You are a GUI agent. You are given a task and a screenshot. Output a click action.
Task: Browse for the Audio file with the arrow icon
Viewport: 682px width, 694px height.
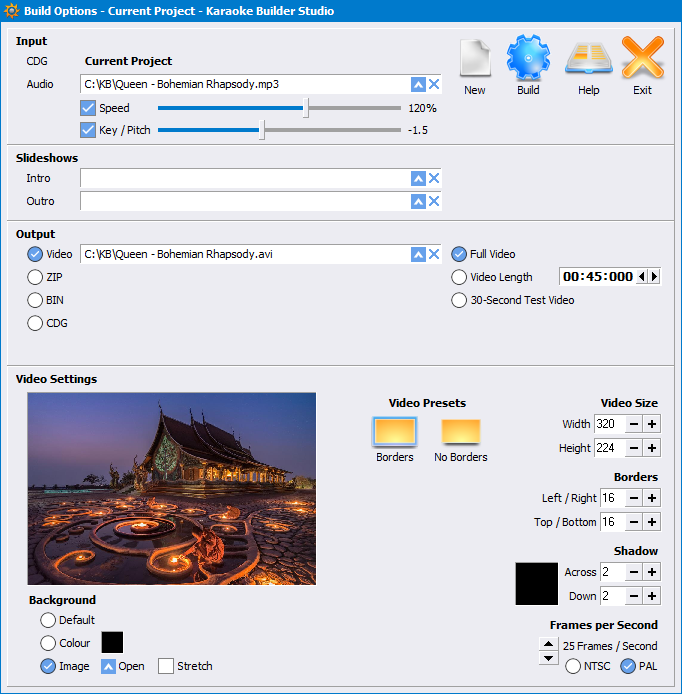click(x=418, y=85)
